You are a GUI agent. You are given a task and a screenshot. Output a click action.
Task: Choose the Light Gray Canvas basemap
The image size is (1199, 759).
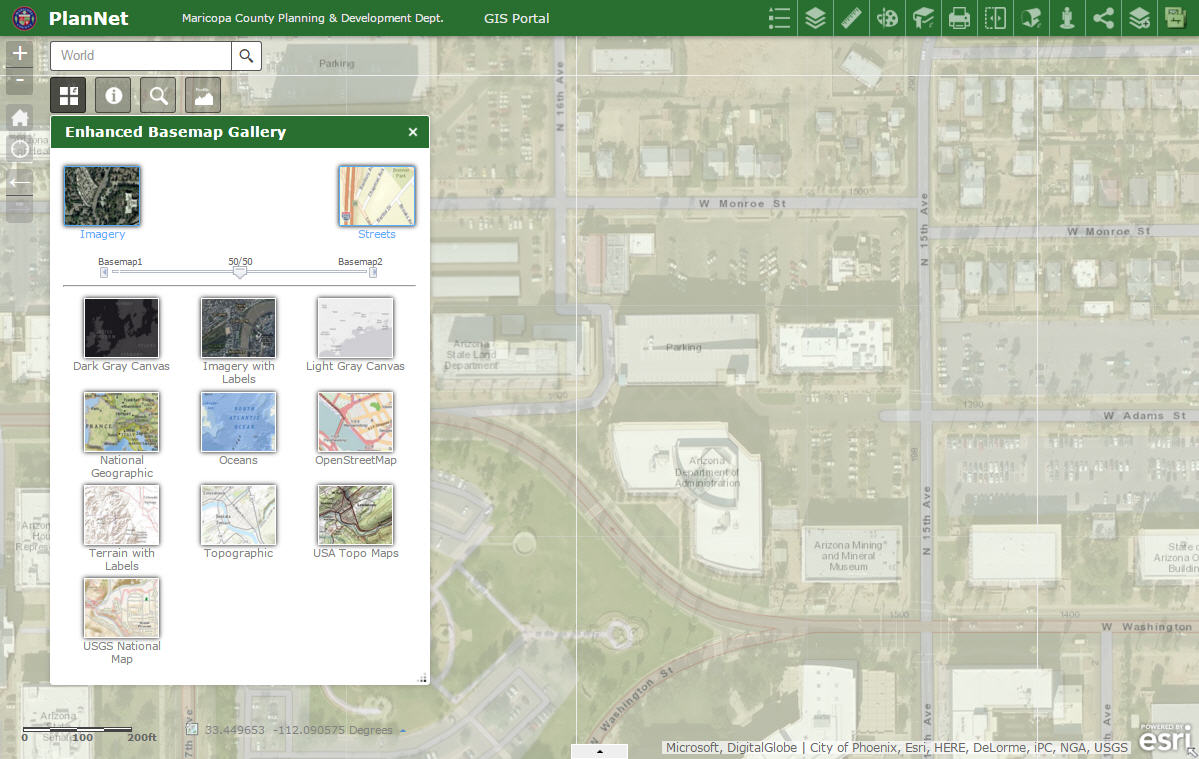(356, 328)
